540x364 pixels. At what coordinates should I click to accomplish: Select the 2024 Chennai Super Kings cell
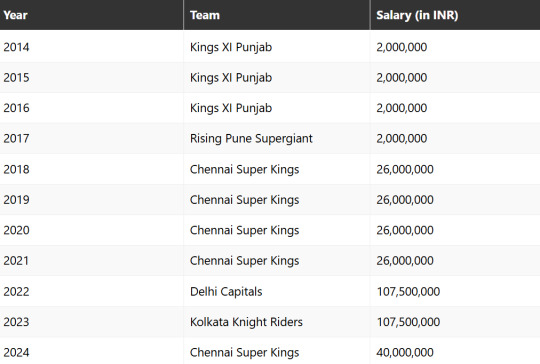244,353
